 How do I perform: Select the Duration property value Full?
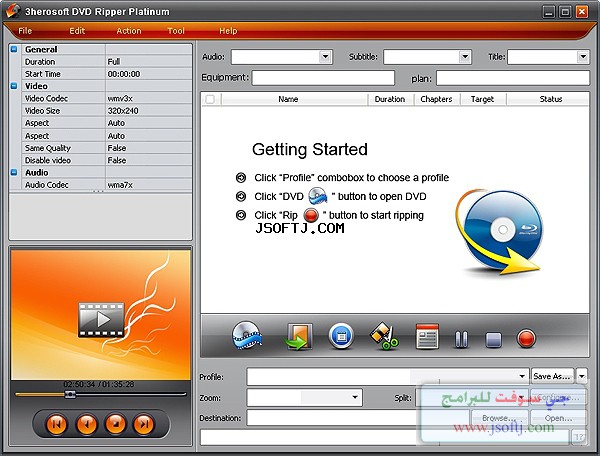click(148, 62)
